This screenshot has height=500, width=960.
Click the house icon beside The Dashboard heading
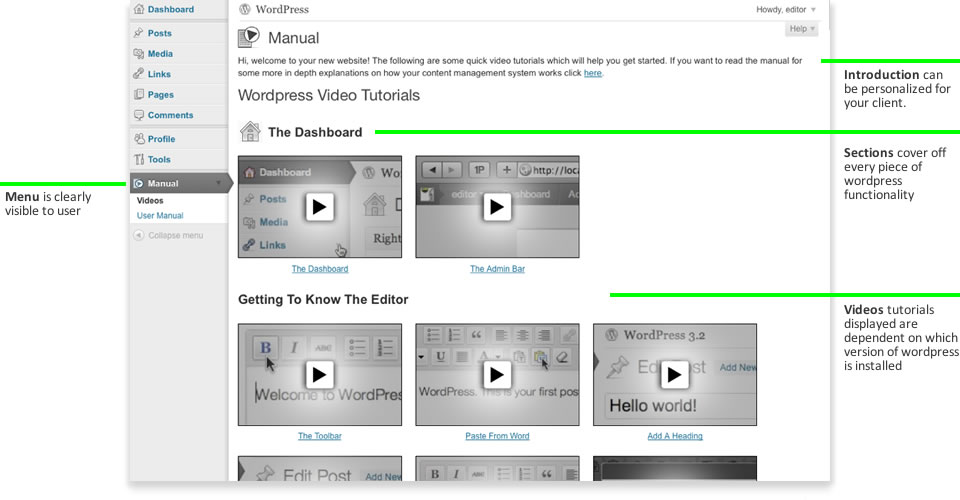pyautogui.click(x=250, y=132)
